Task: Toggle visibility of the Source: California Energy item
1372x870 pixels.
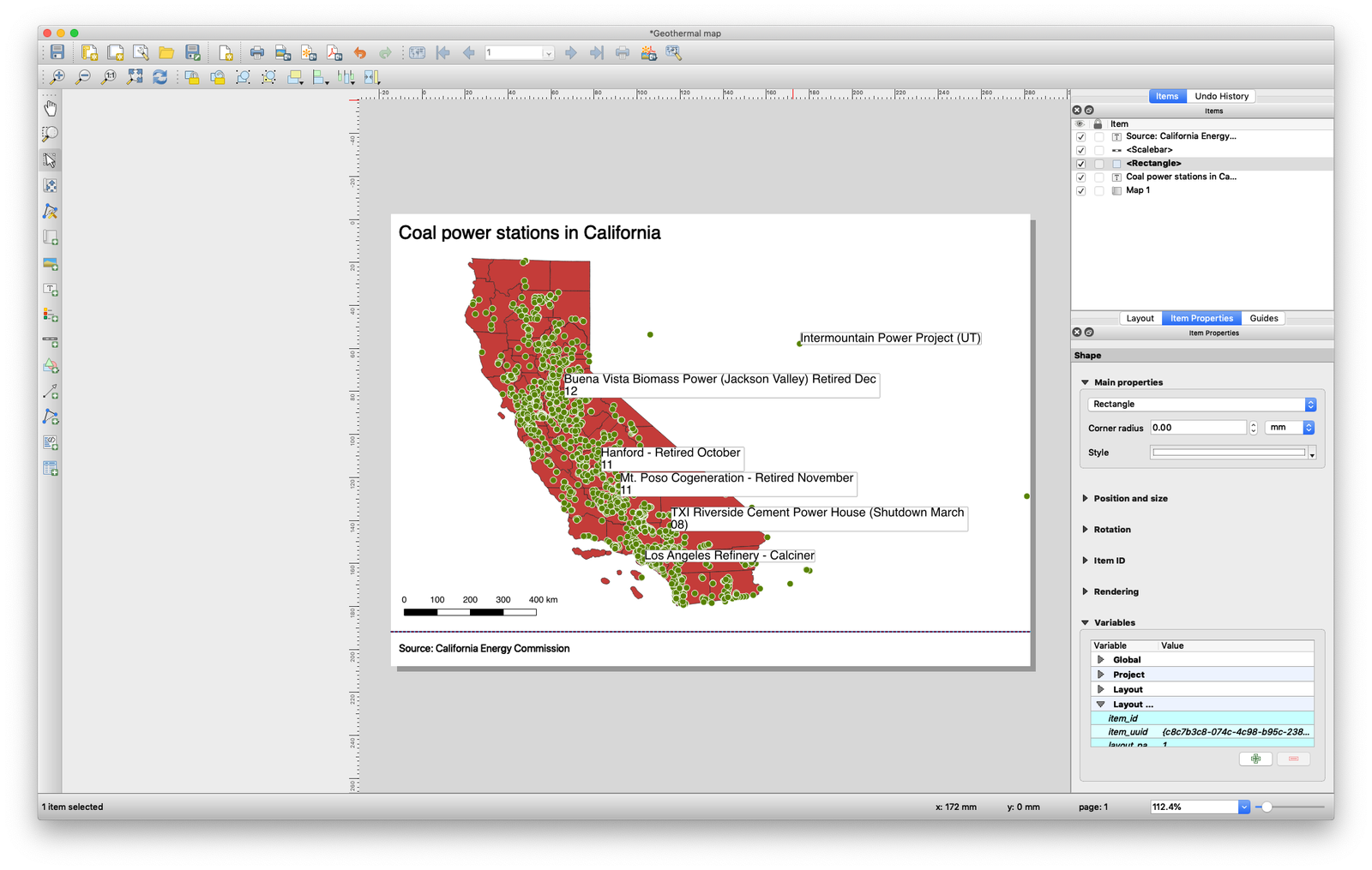Action: (x=1080, y=136)
